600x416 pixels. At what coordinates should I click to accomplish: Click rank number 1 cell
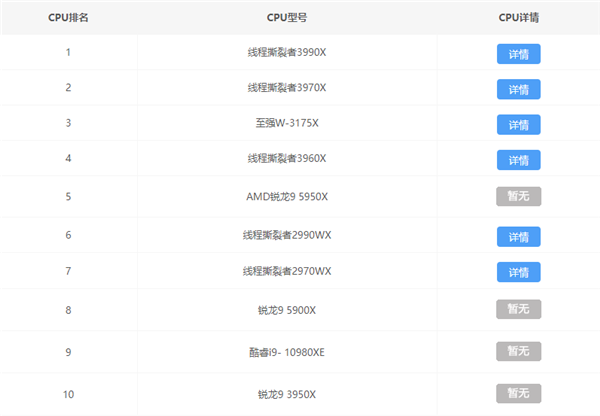click(68, 52)
